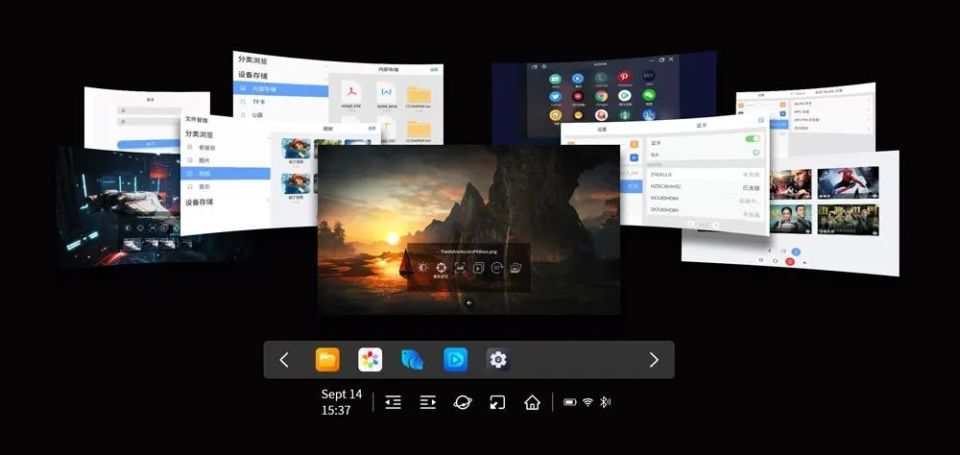Select highlighted 视频 category in 文件管理
The height and width of the screenshot is (455, 960).
tap(226, 174)
